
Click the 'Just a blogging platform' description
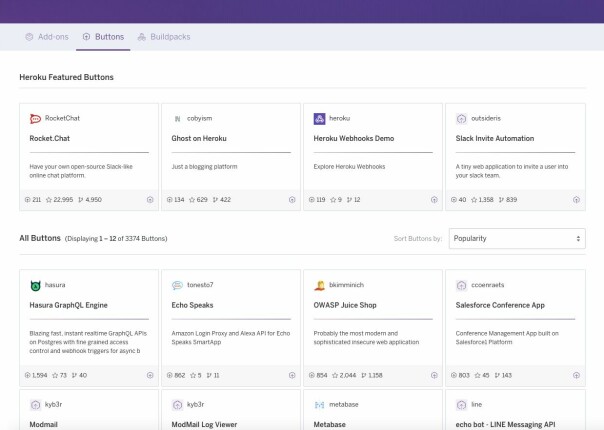tap(204, 167)
